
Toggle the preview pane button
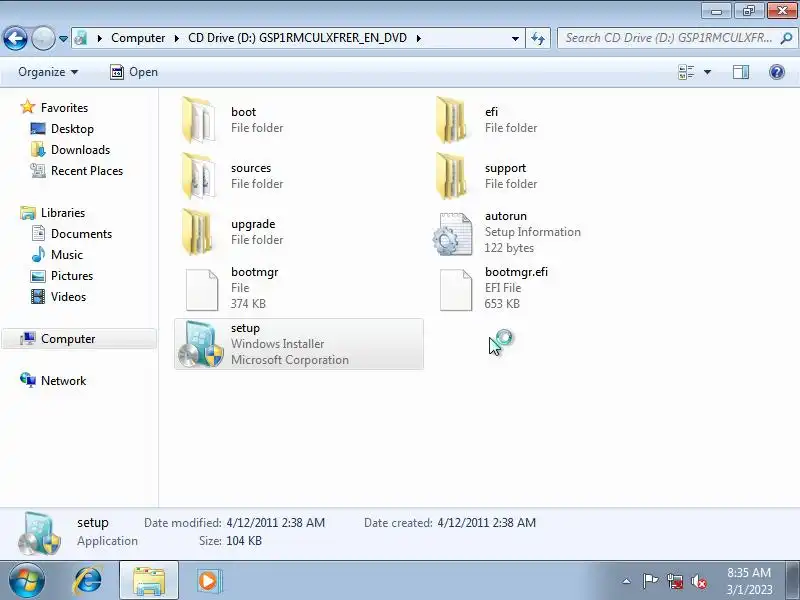(741, 72)
